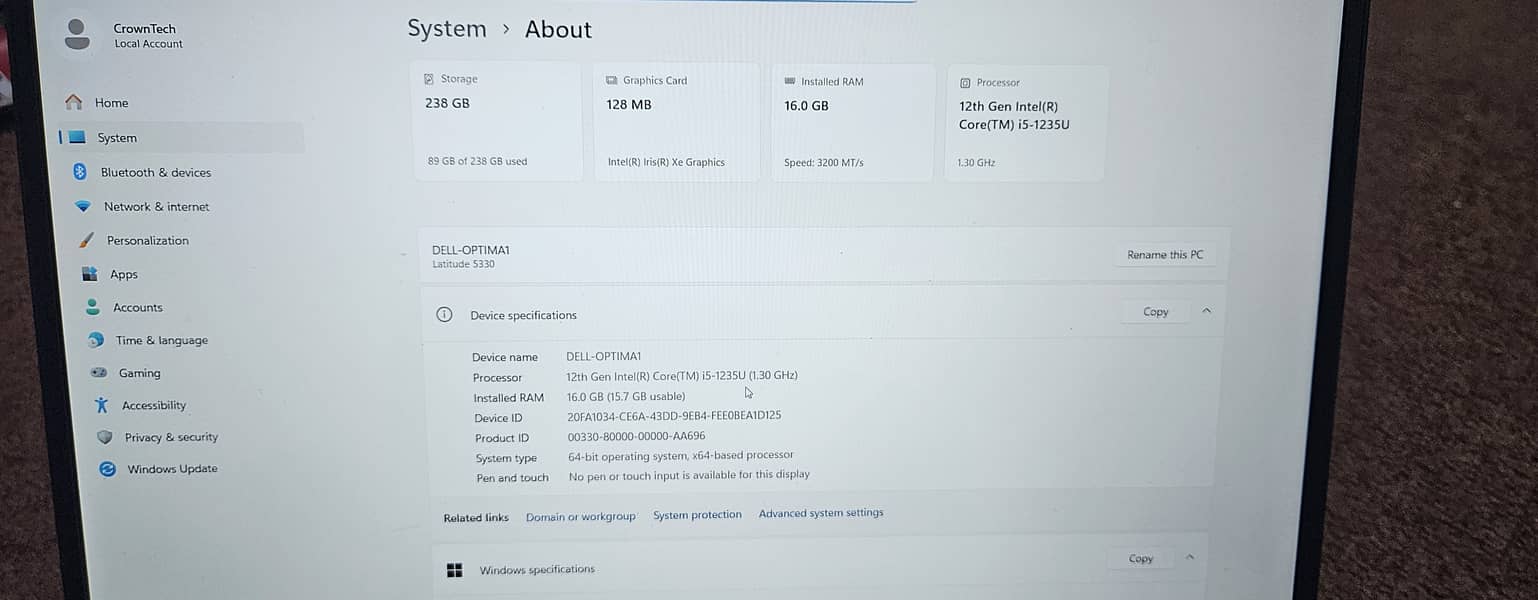Open Network & internet settings
The image size is (1538, 600).
[x=156, y=207]
